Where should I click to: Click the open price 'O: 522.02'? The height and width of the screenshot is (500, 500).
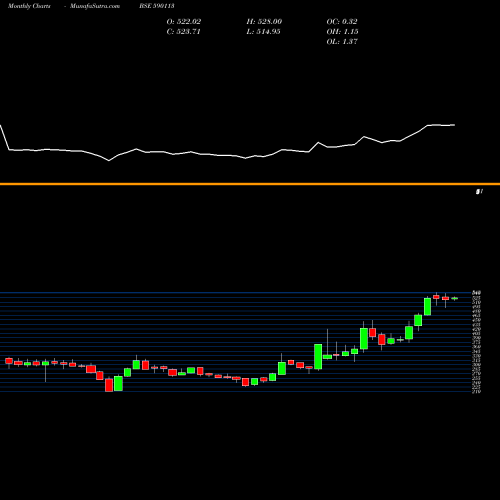click(184, 22)
